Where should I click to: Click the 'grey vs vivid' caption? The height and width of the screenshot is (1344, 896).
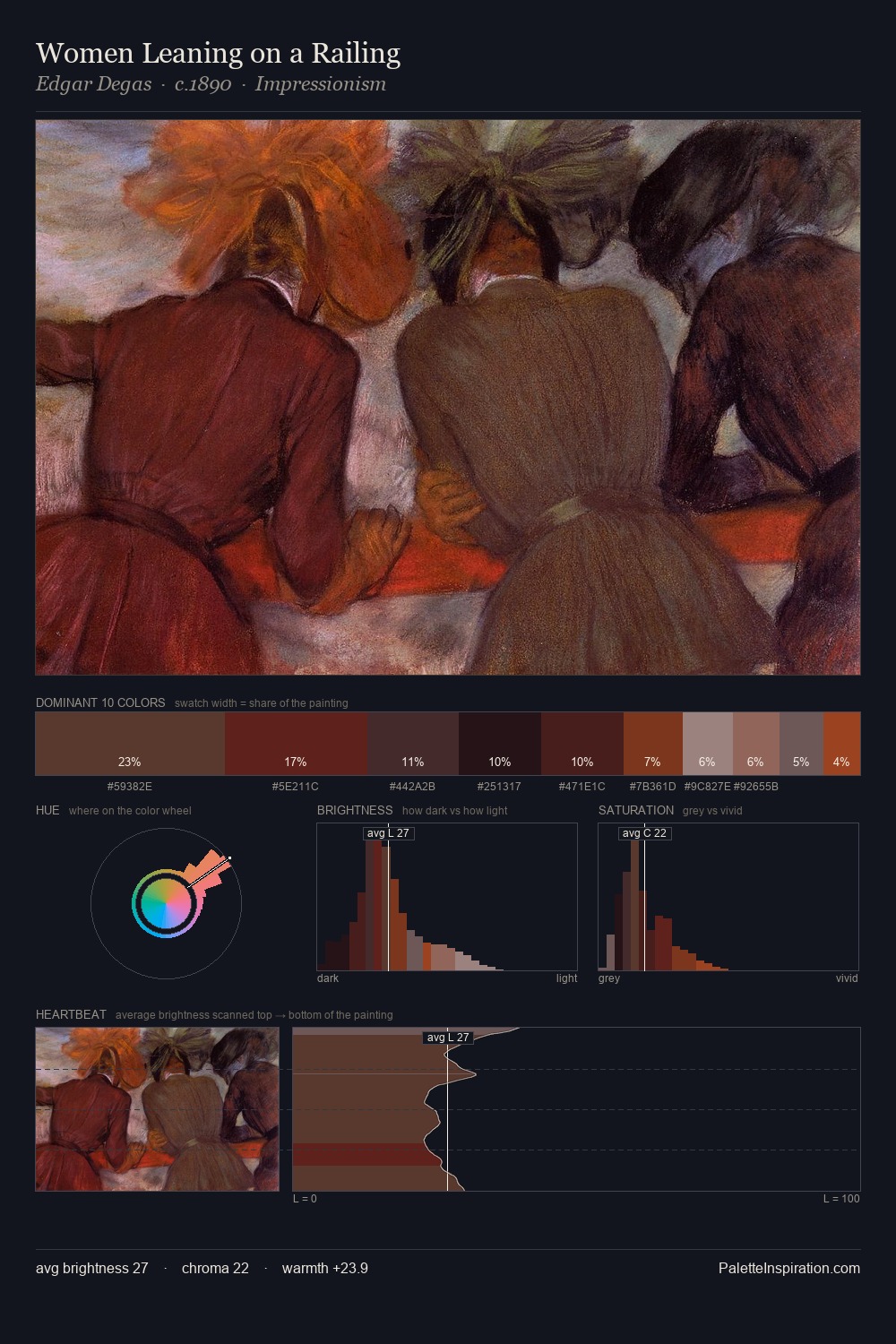point(712,811)
